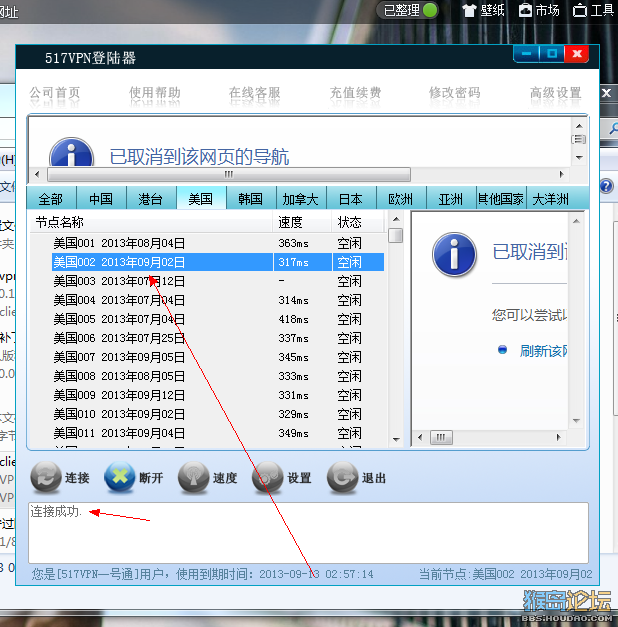Viewport: 618px width, 627px height.
Task: Sort by 速度 column header
Action: coord(302,222)
